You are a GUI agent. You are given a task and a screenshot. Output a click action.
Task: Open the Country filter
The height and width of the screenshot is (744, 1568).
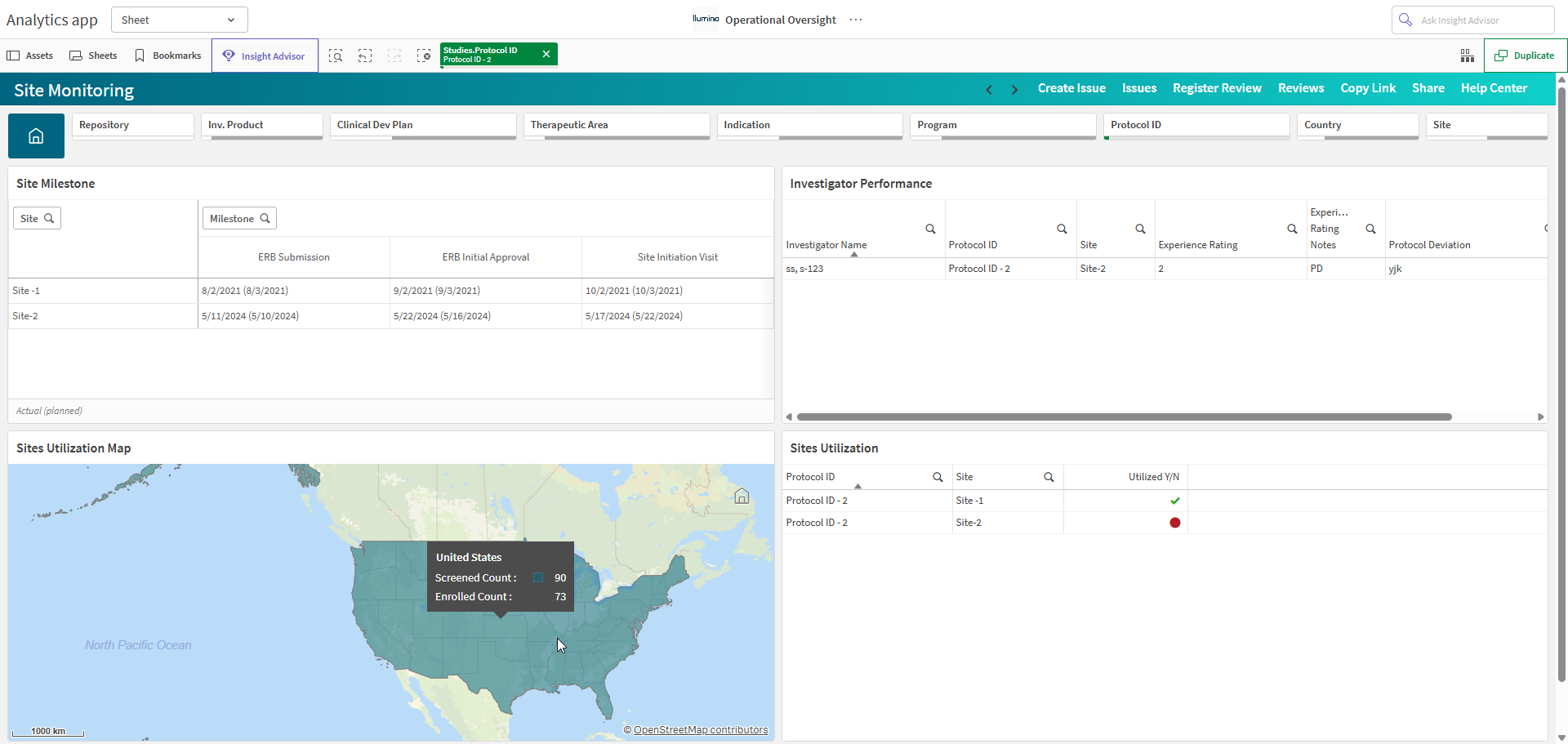click(x=1357, y=126)
